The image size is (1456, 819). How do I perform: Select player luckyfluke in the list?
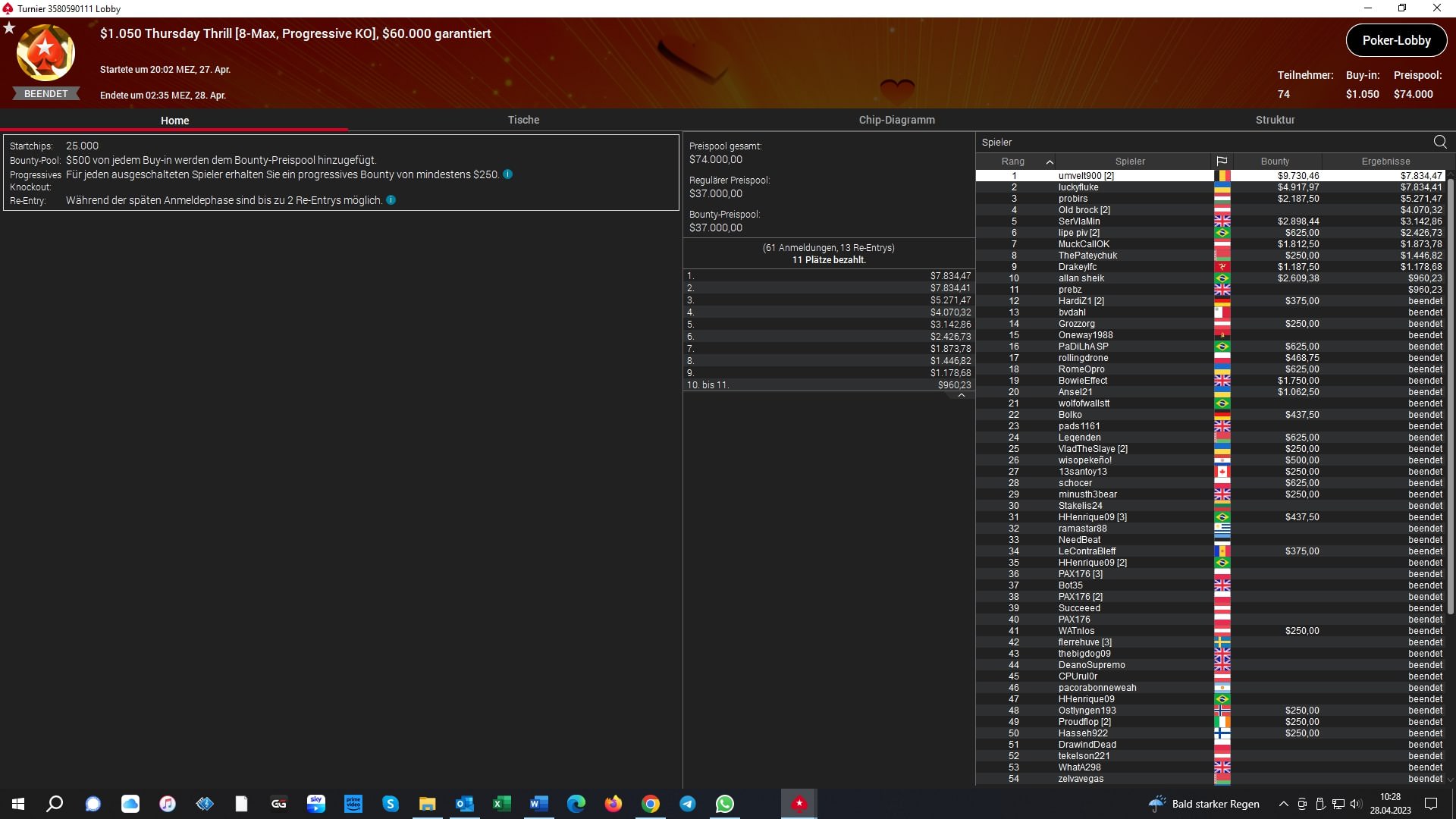coord(1078,187)
